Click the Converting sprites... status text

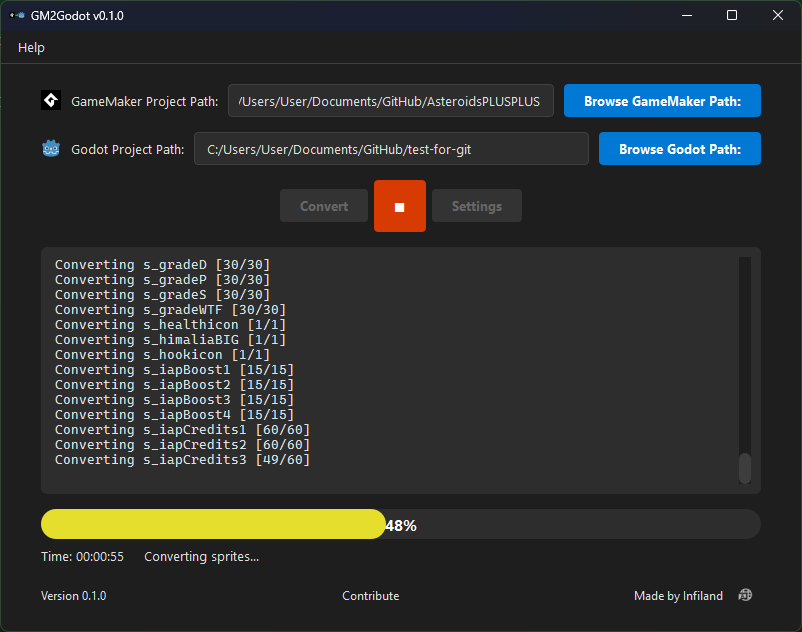(x=202, y=556)
